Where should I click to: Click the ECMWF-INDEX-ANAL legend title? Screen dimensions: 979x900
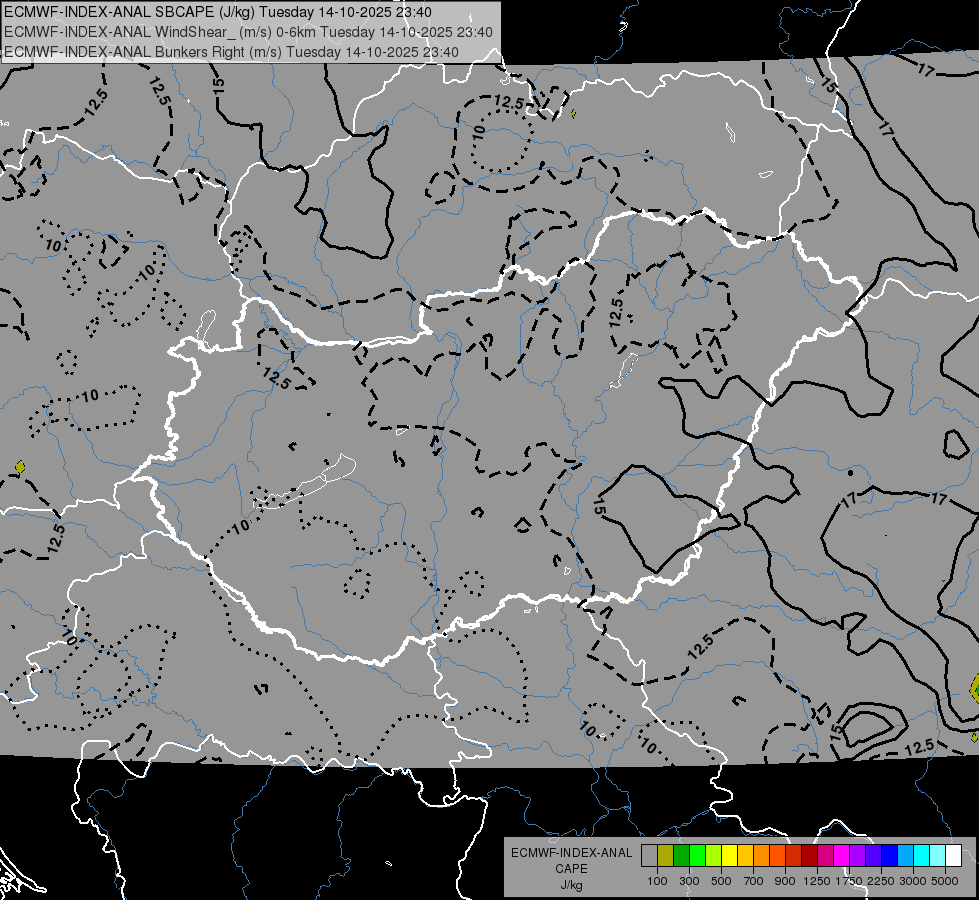pyautogui.click(x=571, y=853)
